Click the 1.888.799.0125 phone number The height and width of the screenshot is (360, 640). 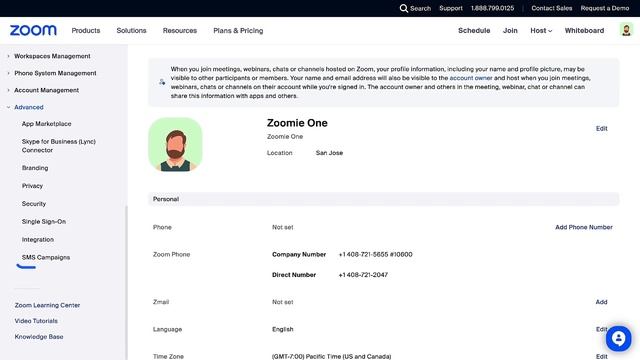[x=492, y=8]
